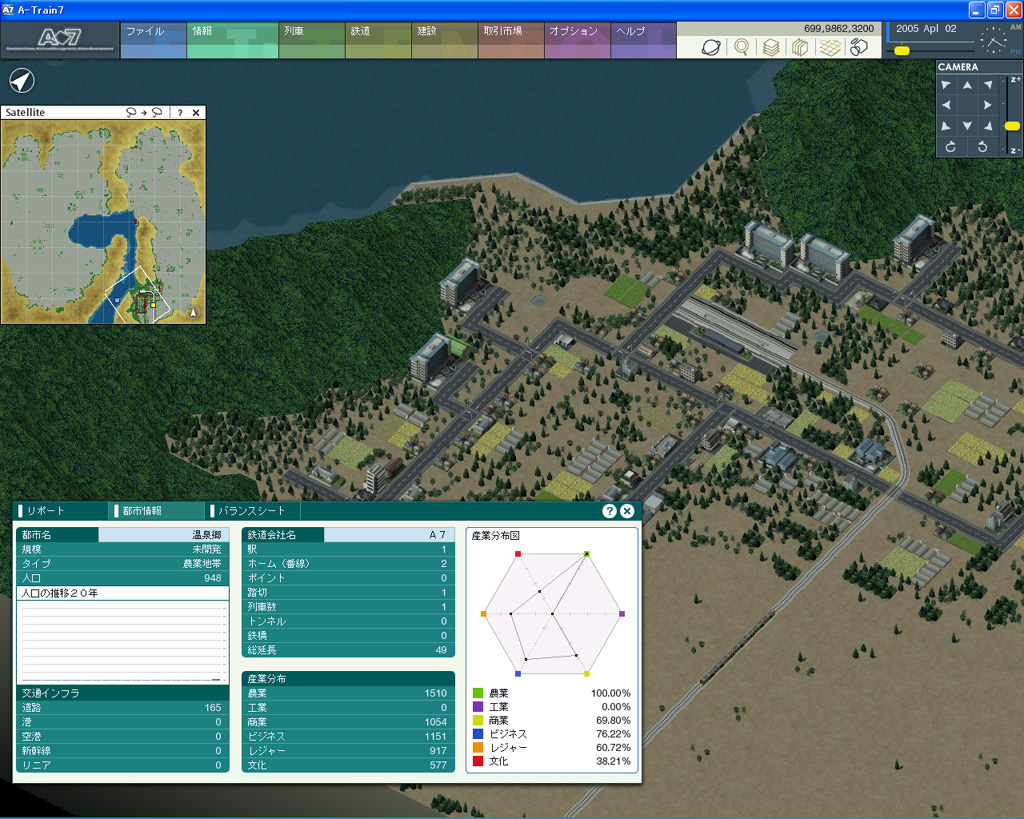Open the 情報 menu
Viewport: 1024px width, 819px height.
click(x=232, y=40)
